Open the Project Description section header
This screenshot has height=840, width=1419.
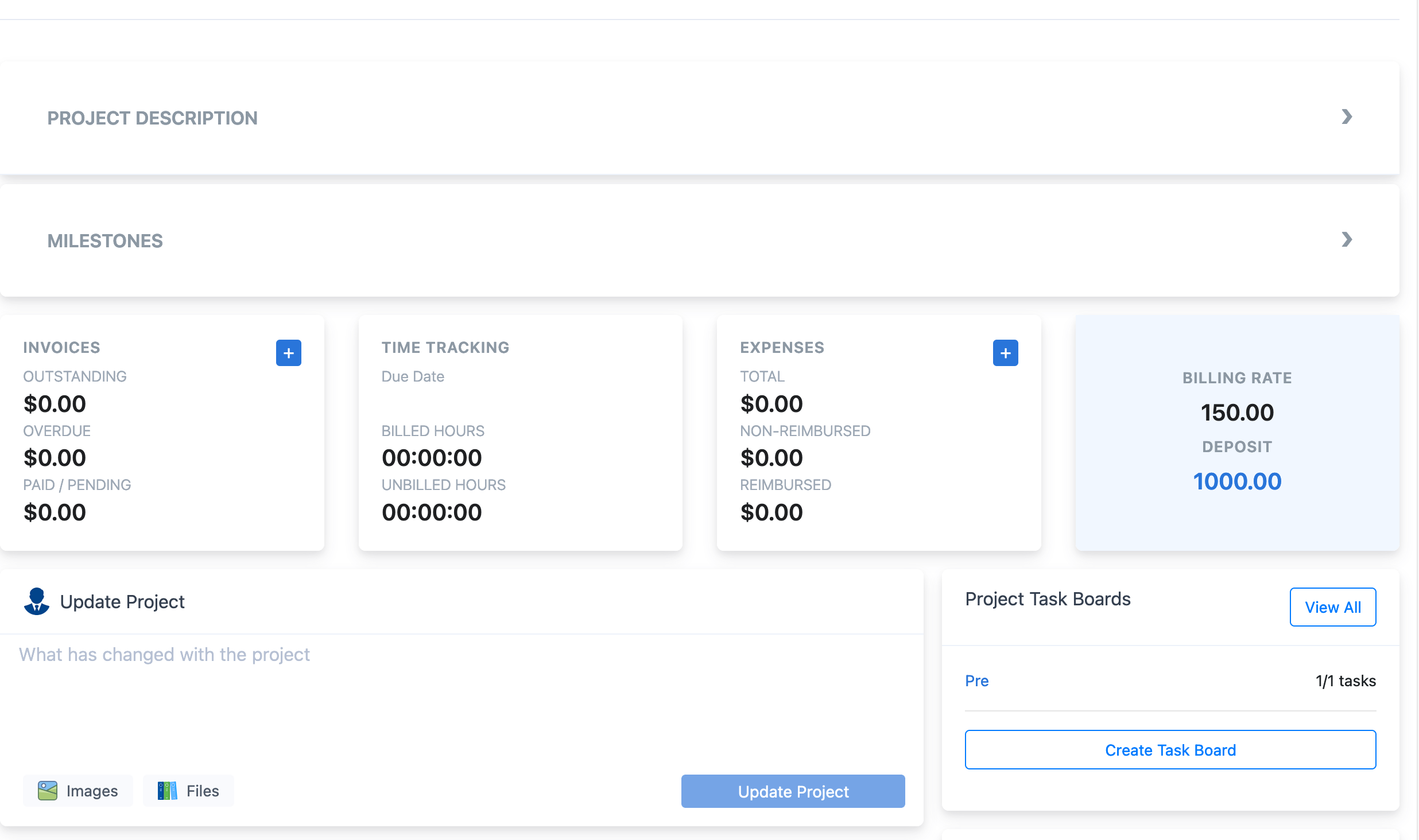(152, 118)
